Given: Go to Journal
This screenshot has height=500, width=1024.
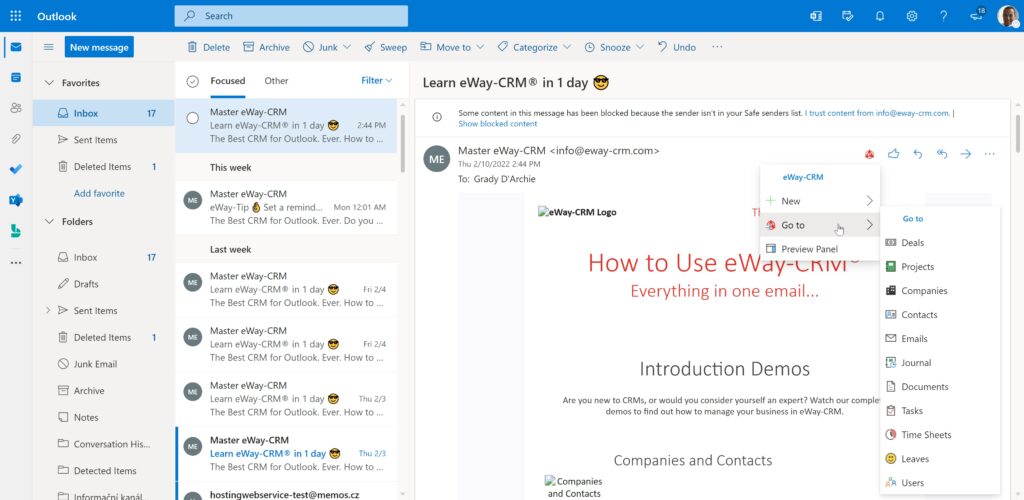Looking at the screenshot, I should coord(940,362).
